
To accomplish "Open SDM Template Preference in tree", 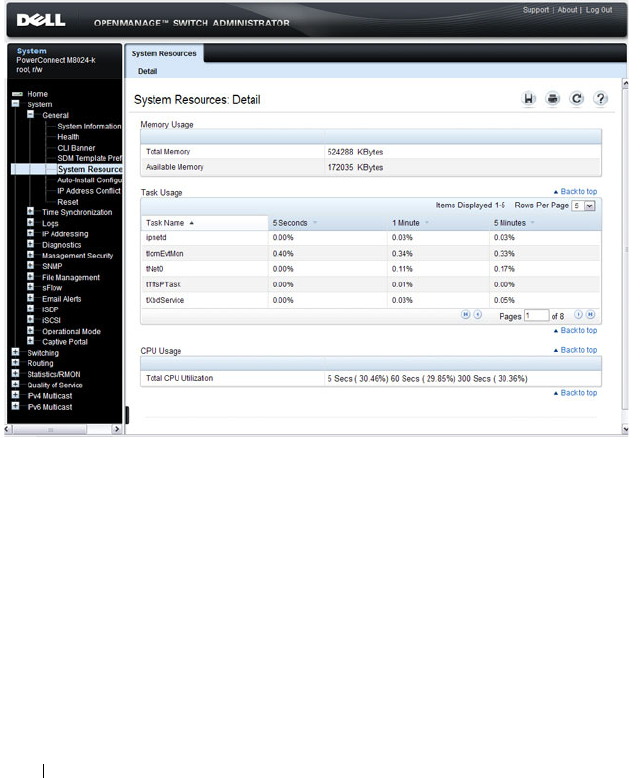I will pos(89,158).
